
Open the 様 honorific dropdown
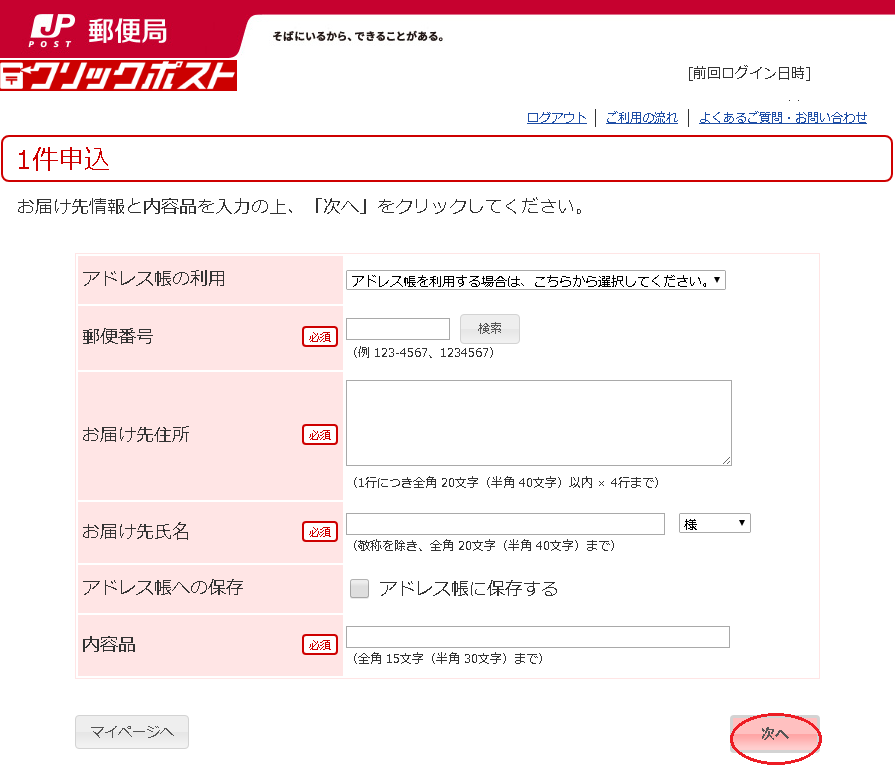(714, 523)
